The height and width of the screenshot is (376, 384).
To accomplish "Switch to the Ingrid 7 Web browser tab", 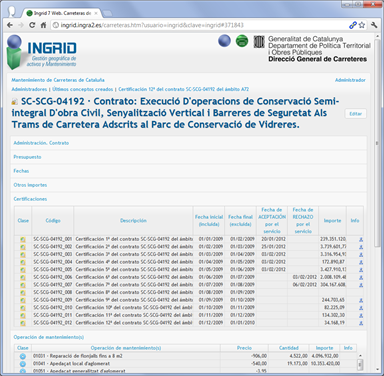I will pos(62,13).
